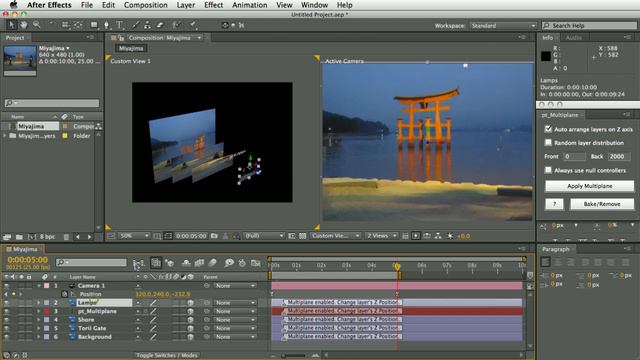Viewport: 640px width, 360px height.
Task: Select the Puppet Pin tool
Action: tap(193, 25)
